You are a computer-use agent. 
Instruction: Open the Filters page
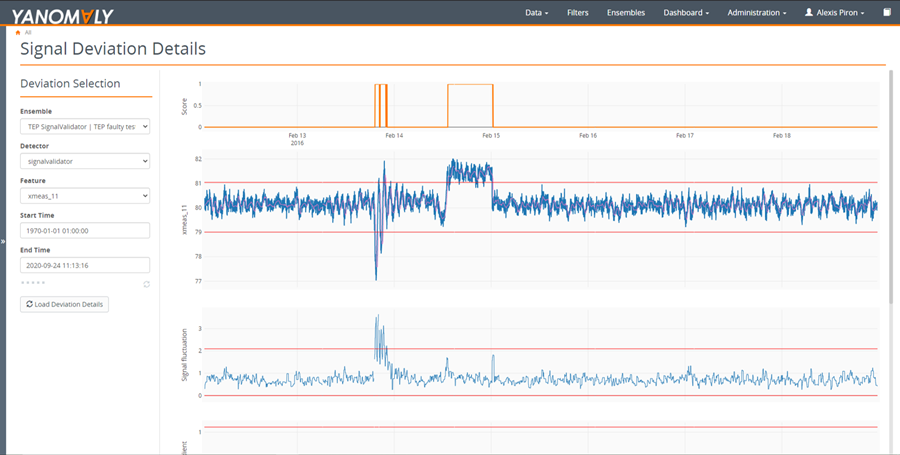point(577,13)
